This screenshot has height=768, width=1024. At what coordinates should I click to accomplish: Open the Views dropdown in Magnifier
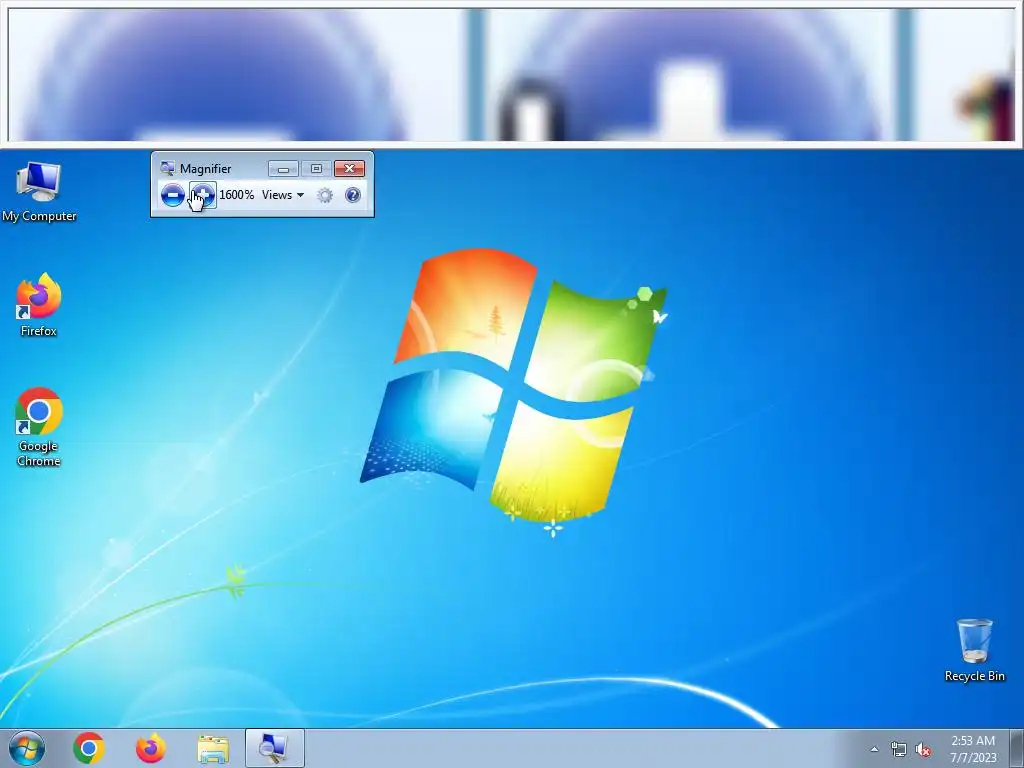point(283,195)
